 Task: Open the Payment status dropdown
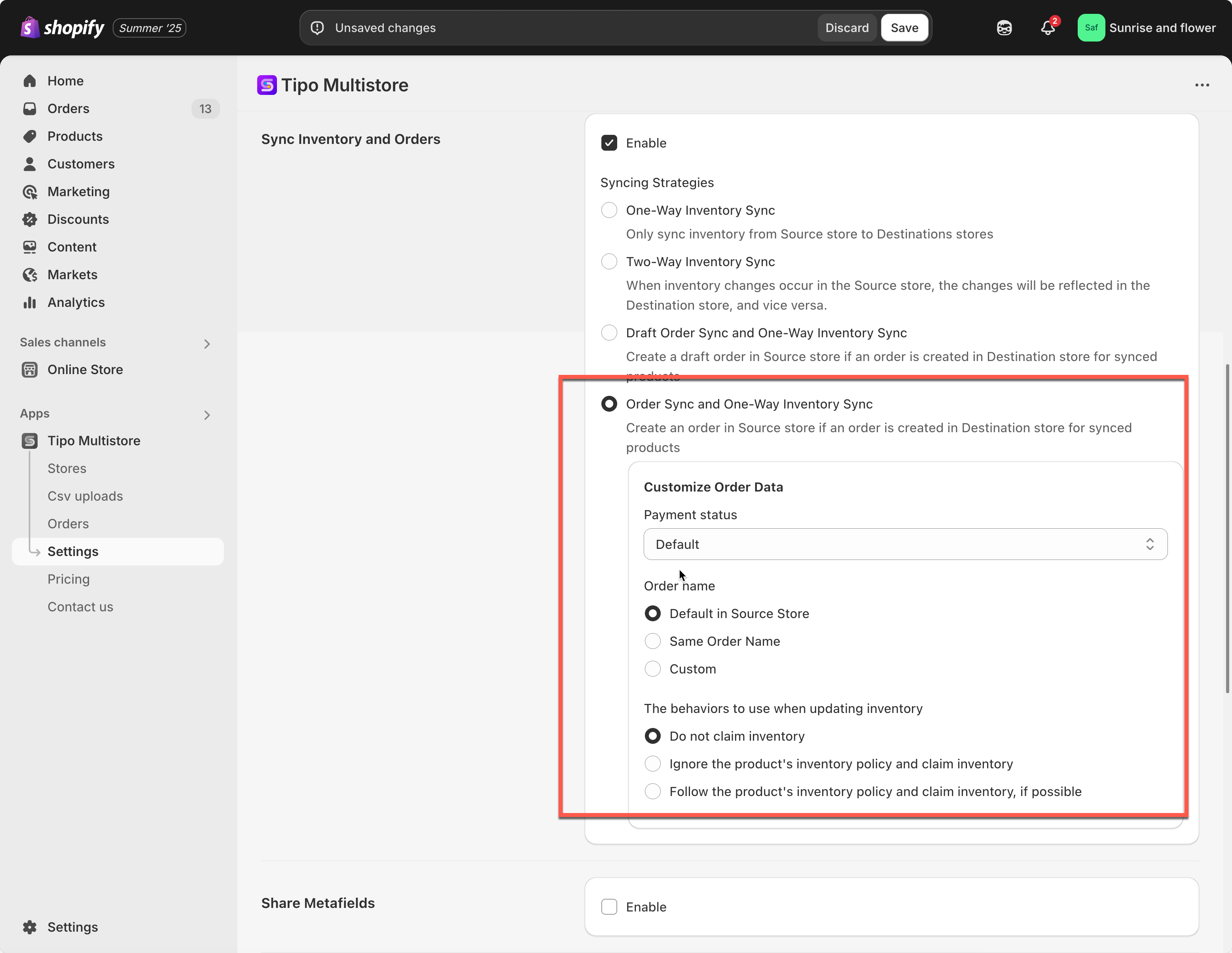coord(905,544)
